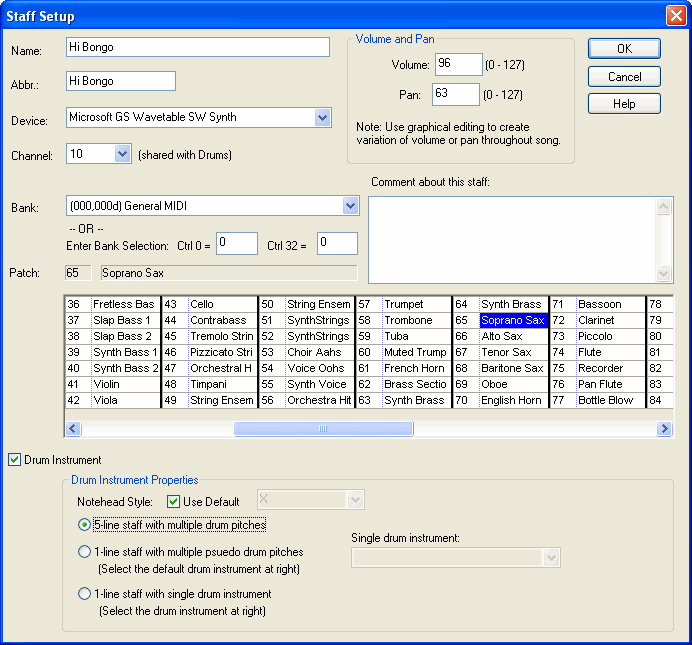Click the OK button
The width and height of the screenshot is (692, 645).
(624, 49)
